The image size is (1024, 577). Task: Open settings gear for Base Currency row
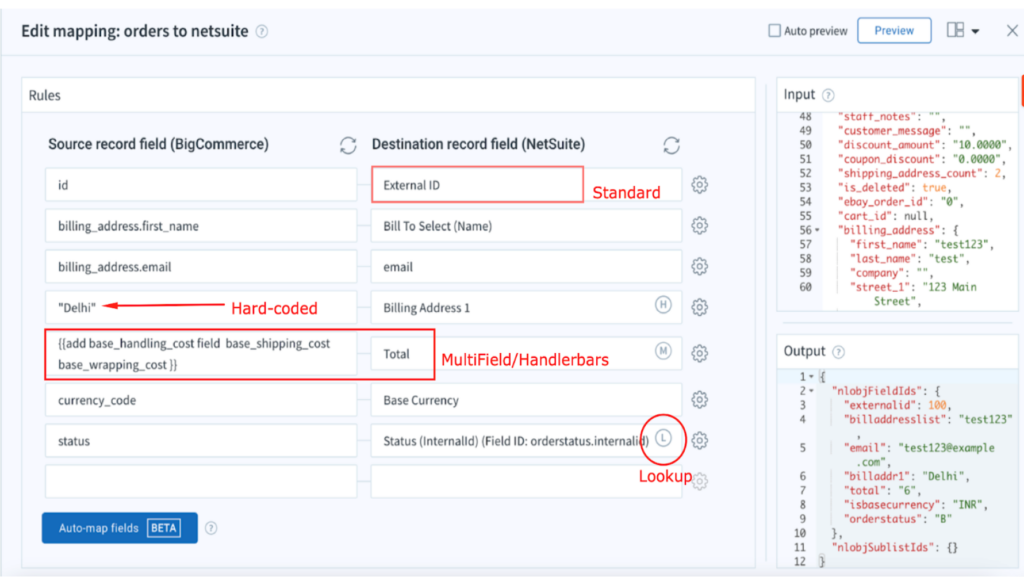699,399
